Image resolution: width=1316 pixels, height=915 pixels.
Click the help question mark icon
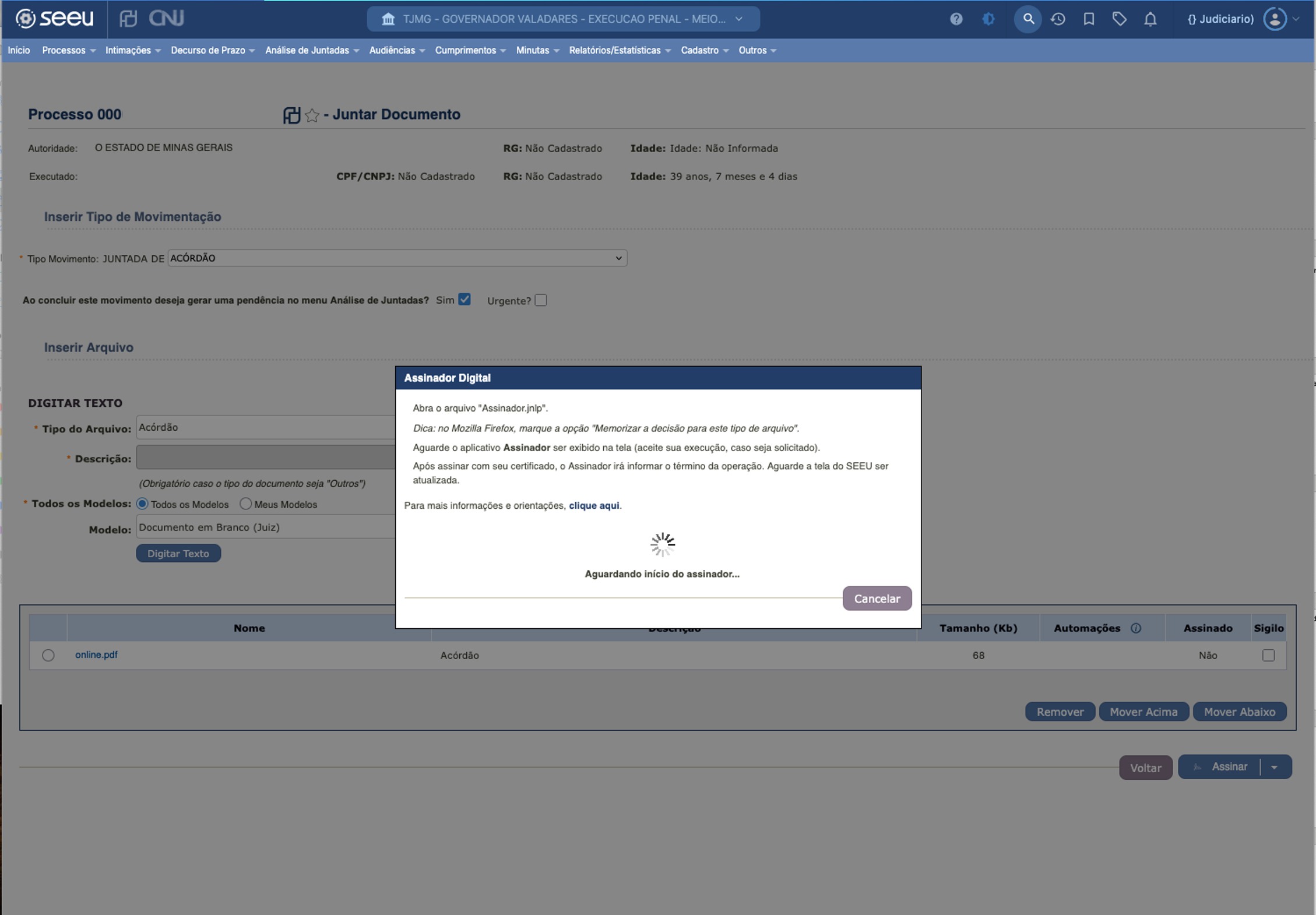[x=956, y=19]
